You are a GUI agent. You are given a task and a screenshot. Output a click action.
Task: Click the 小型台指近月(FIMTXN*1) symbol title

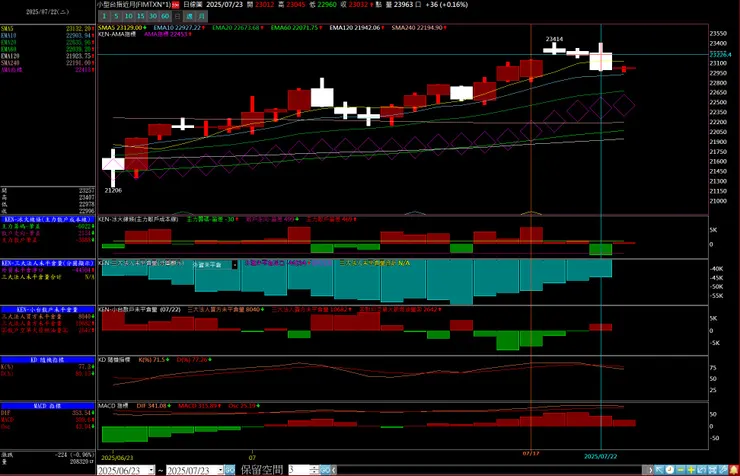134,5
